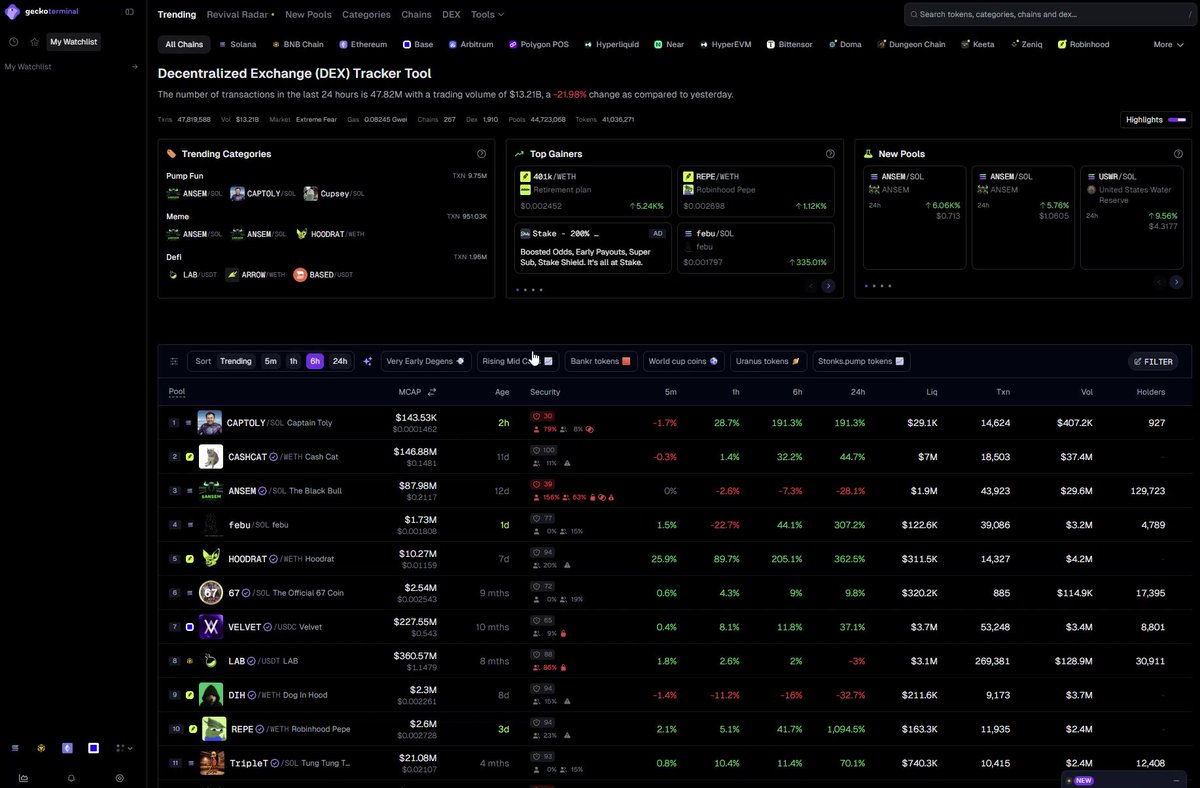Swap the MCAP column display arrows
Screen dimensions: 1200x788
click(432, 392)
